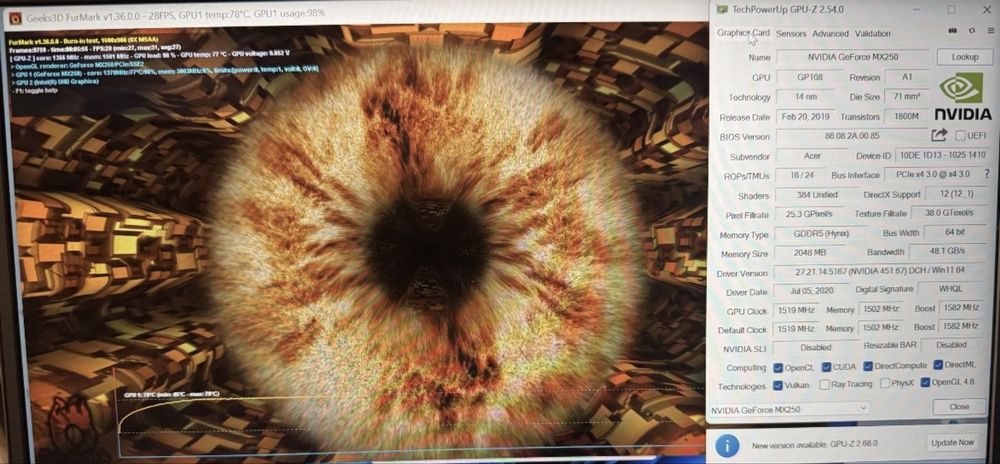The image size is (1000, 464).
Task: Toggle the DirectML checkbox
Action: pos(938,365)
